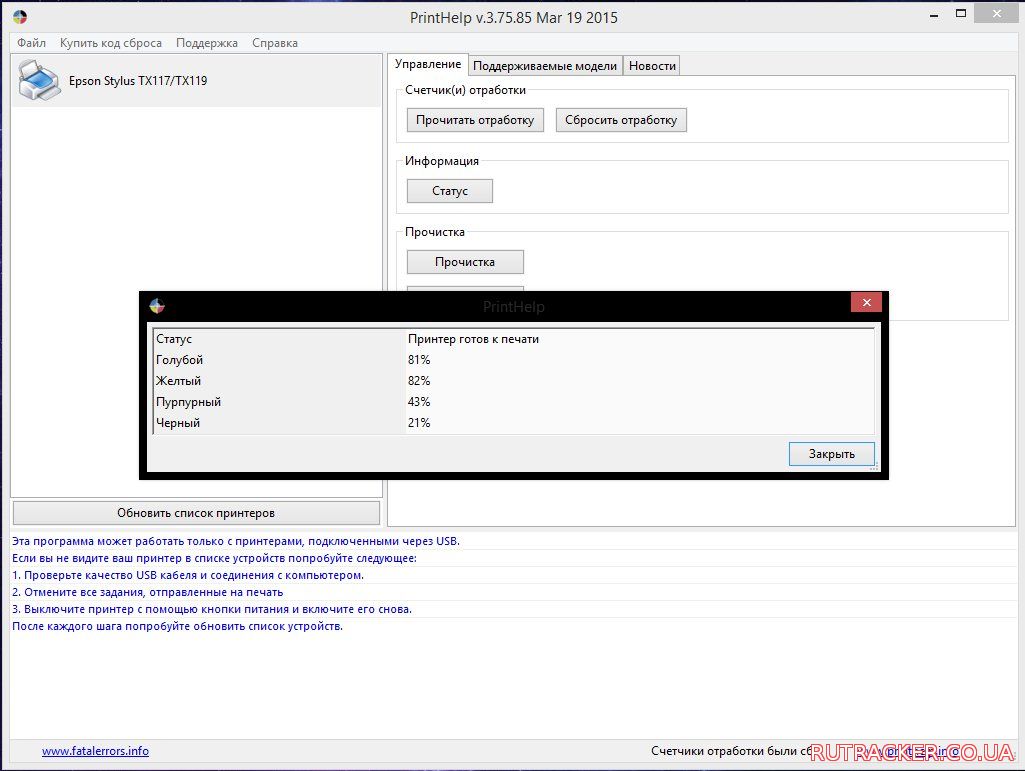1025x771 pixels.
Task: Click the status dialog's PrintHelp logo icon
Action: pos(157,305)
